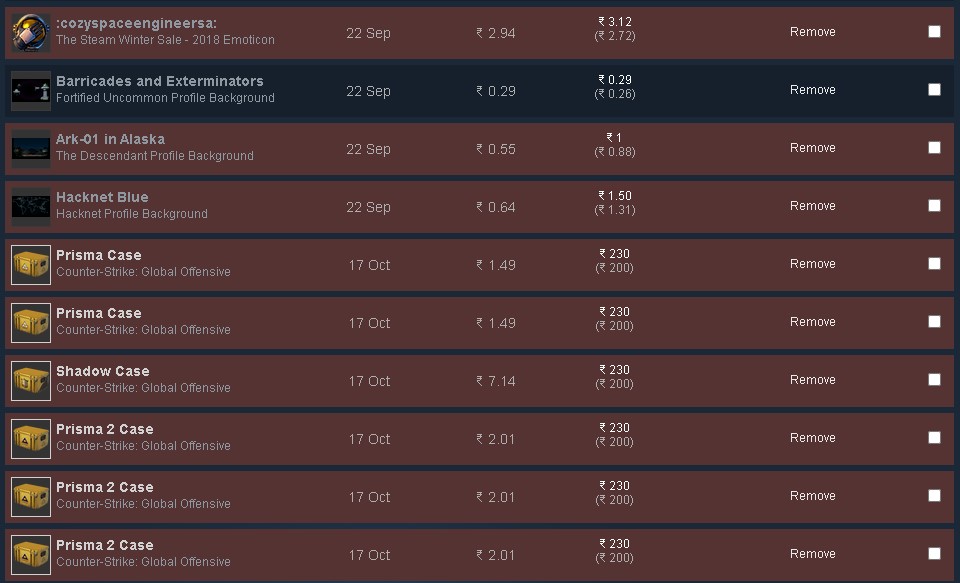Open the Shadow Case item name link
This screenshot has width=960, height=583.
[x=102, y=371]
